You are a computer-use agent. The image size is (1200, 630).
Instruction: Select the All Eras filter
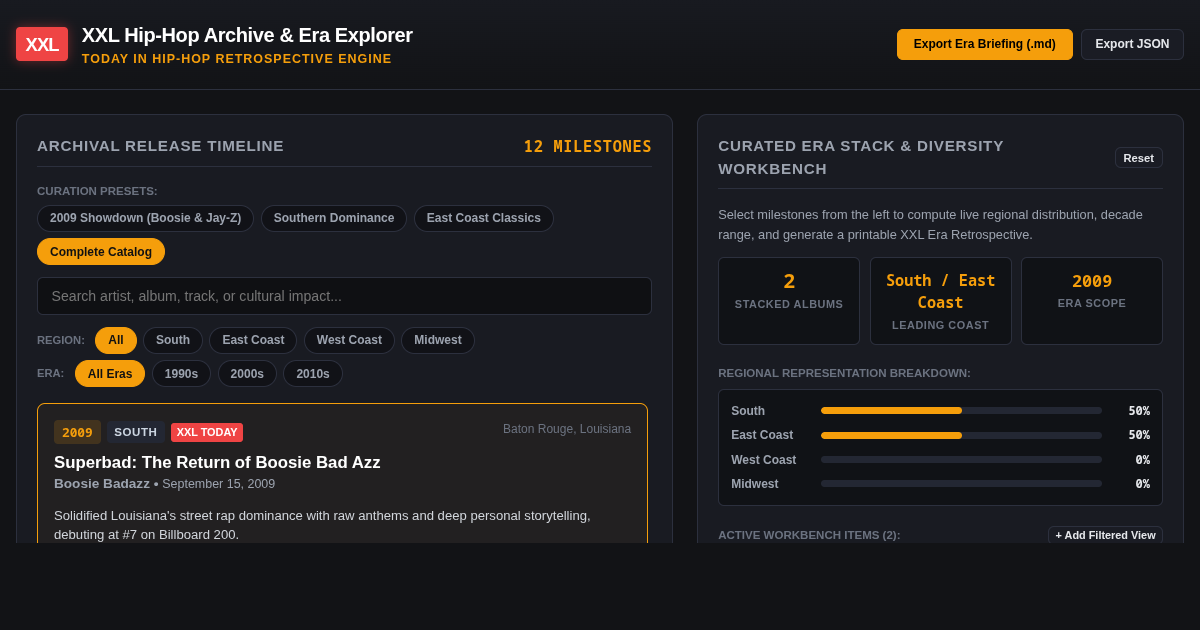(110, 374)
